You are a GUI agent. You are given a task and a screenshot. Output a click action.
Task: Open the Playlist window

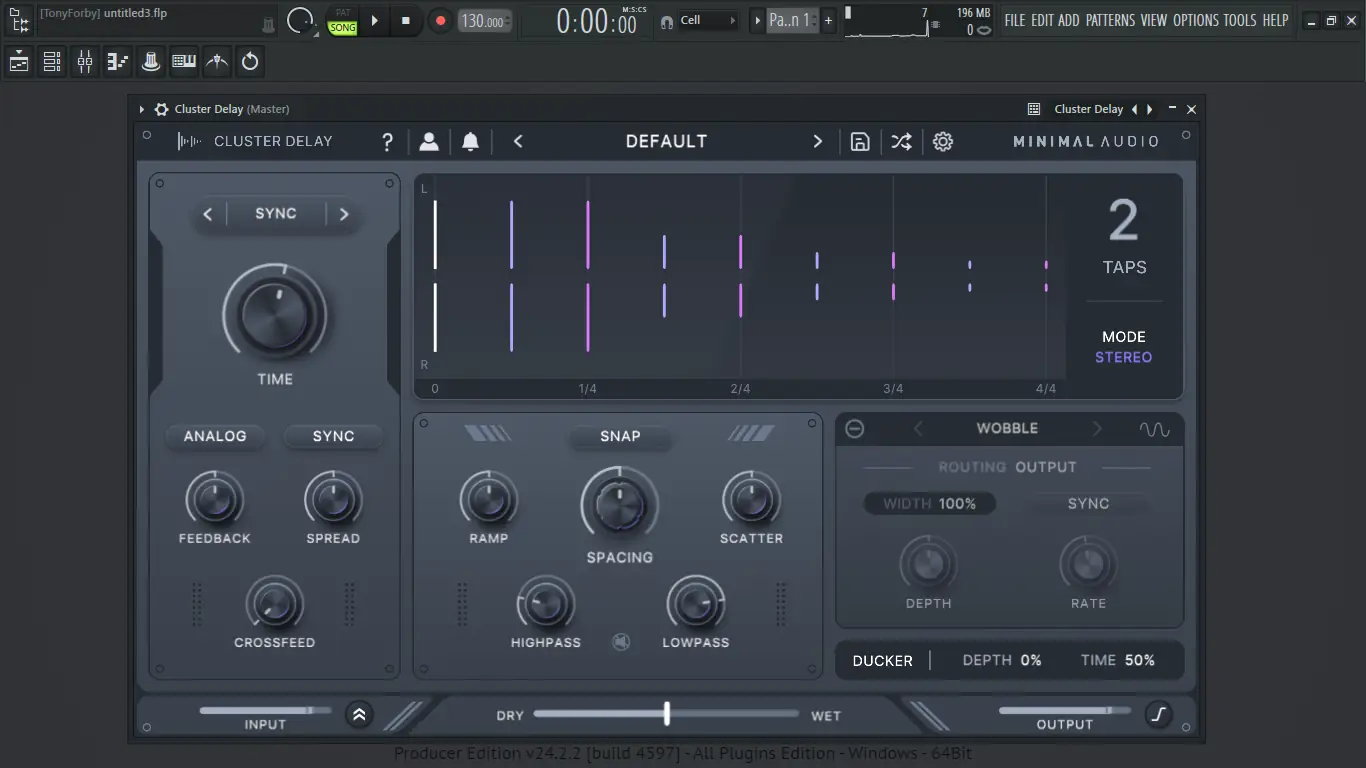(17, 61)
